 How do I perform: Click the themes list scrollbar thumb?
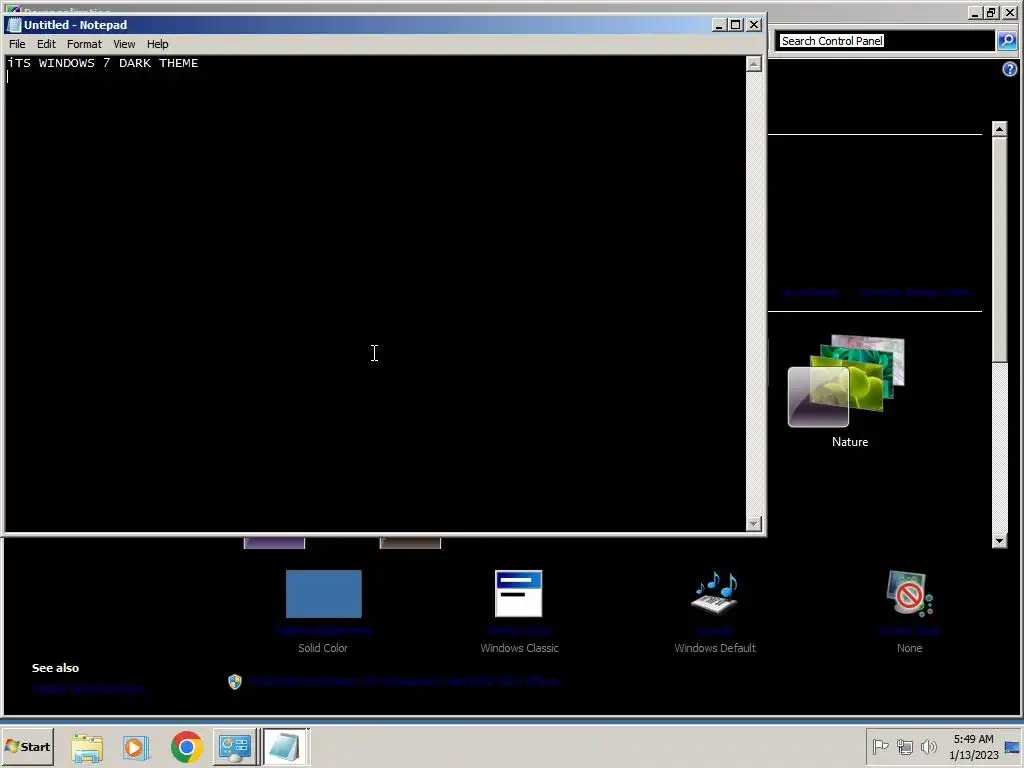tap(999, 249)
